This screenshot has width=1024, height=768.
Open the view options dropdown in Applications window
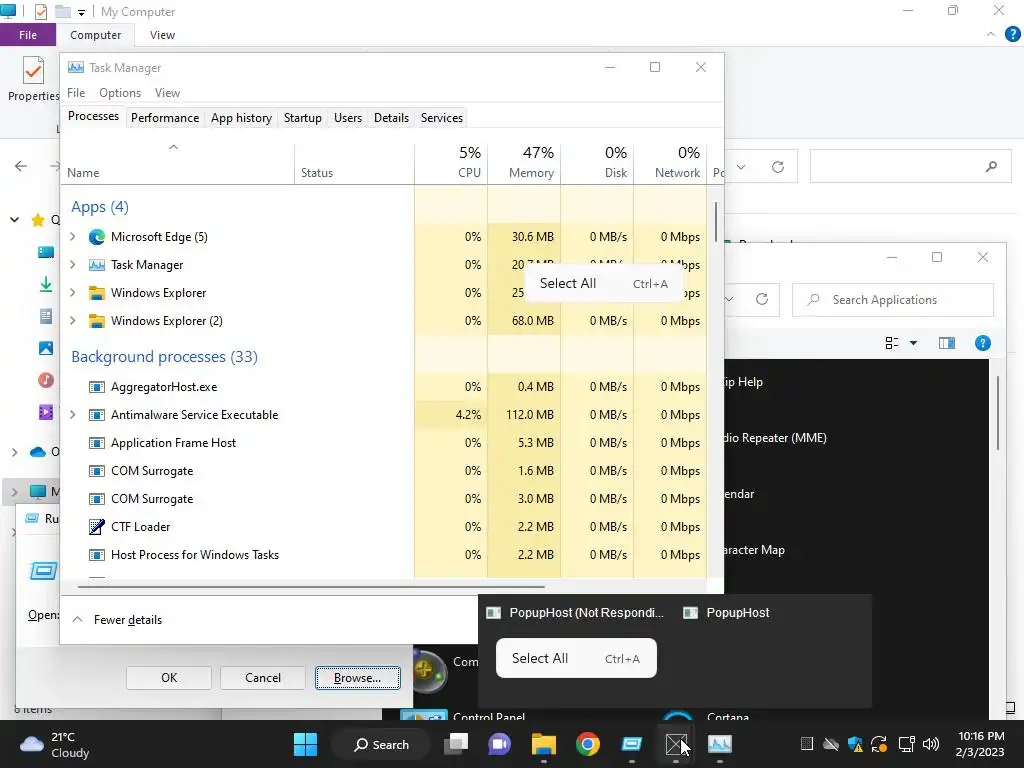pos(914,343)
